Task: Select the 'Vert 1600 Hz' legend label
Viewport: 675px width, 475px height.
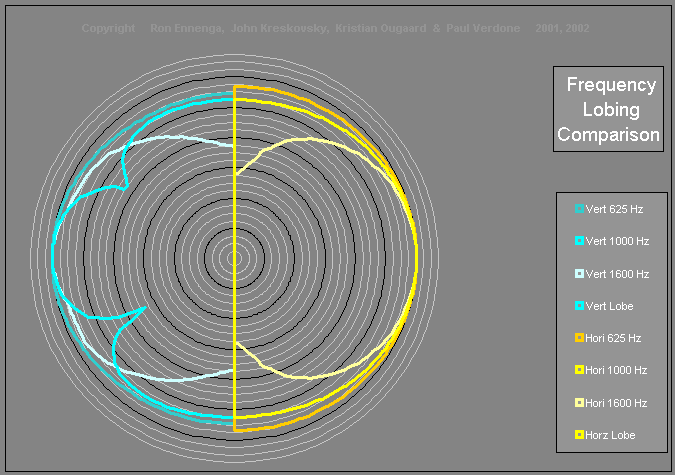Action: [617, 274]
